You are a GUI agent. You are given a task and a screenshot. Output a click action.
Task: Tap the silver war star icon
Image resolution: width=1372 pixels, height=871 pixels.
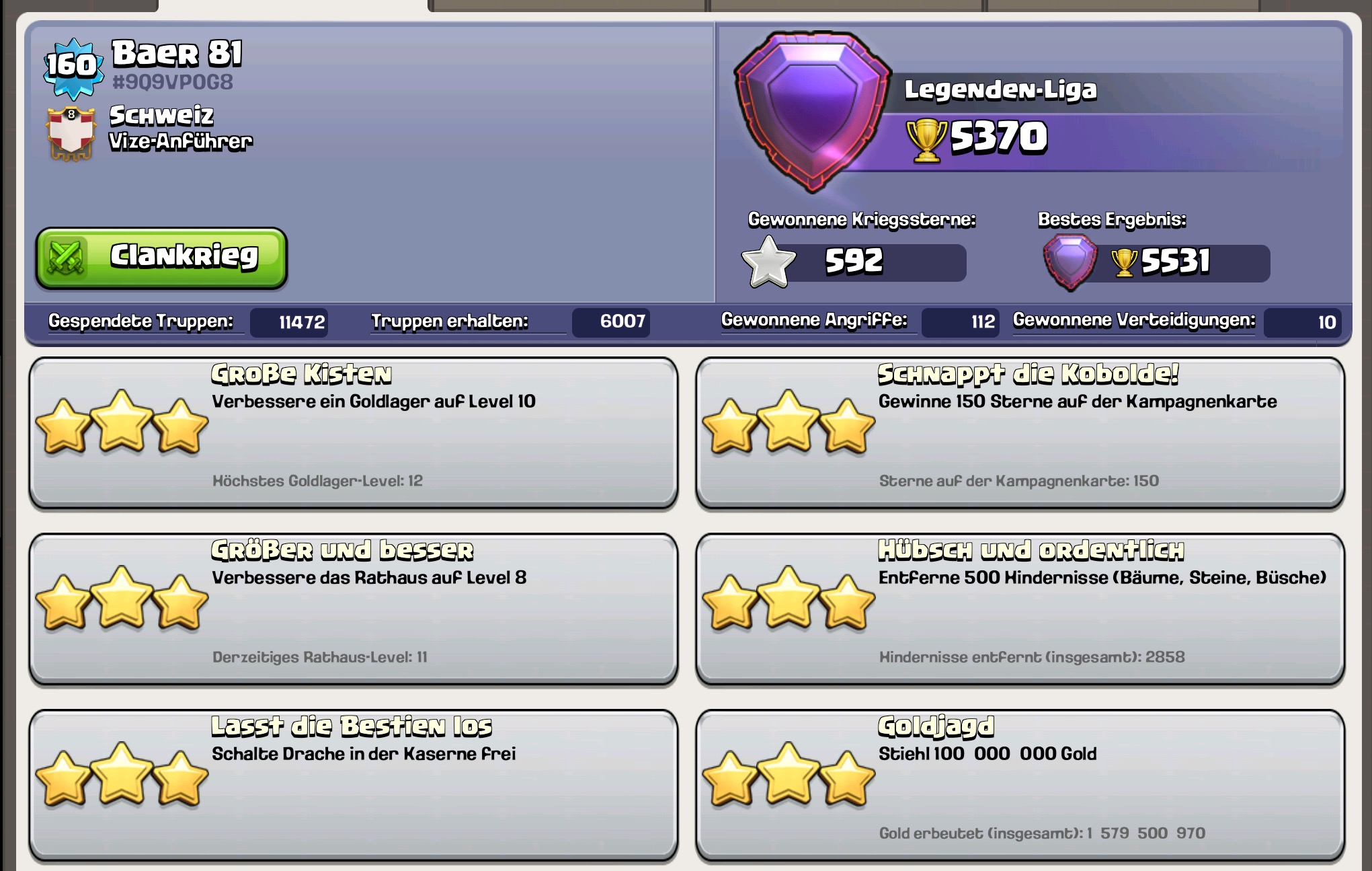click(768, 262)
